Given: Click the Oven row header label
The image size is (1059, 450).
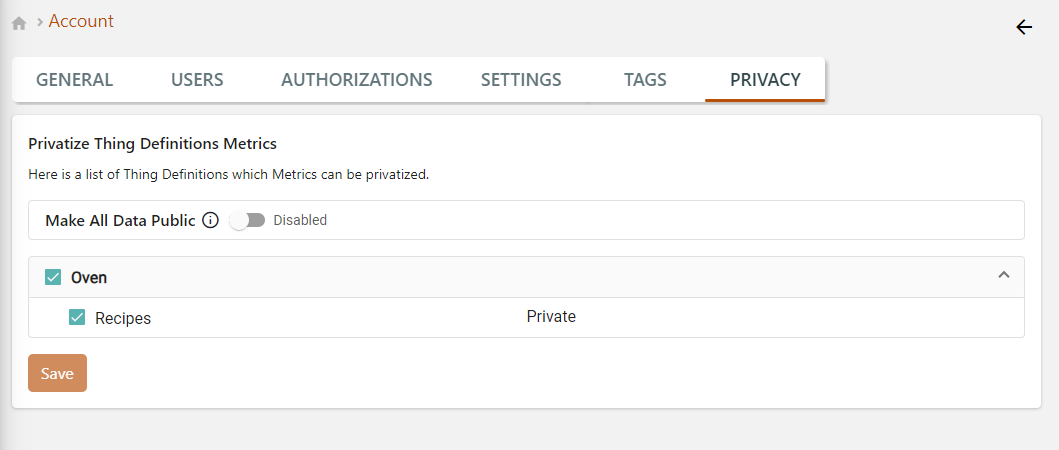Looking at the screenshot, I should [x=89, y=278].
